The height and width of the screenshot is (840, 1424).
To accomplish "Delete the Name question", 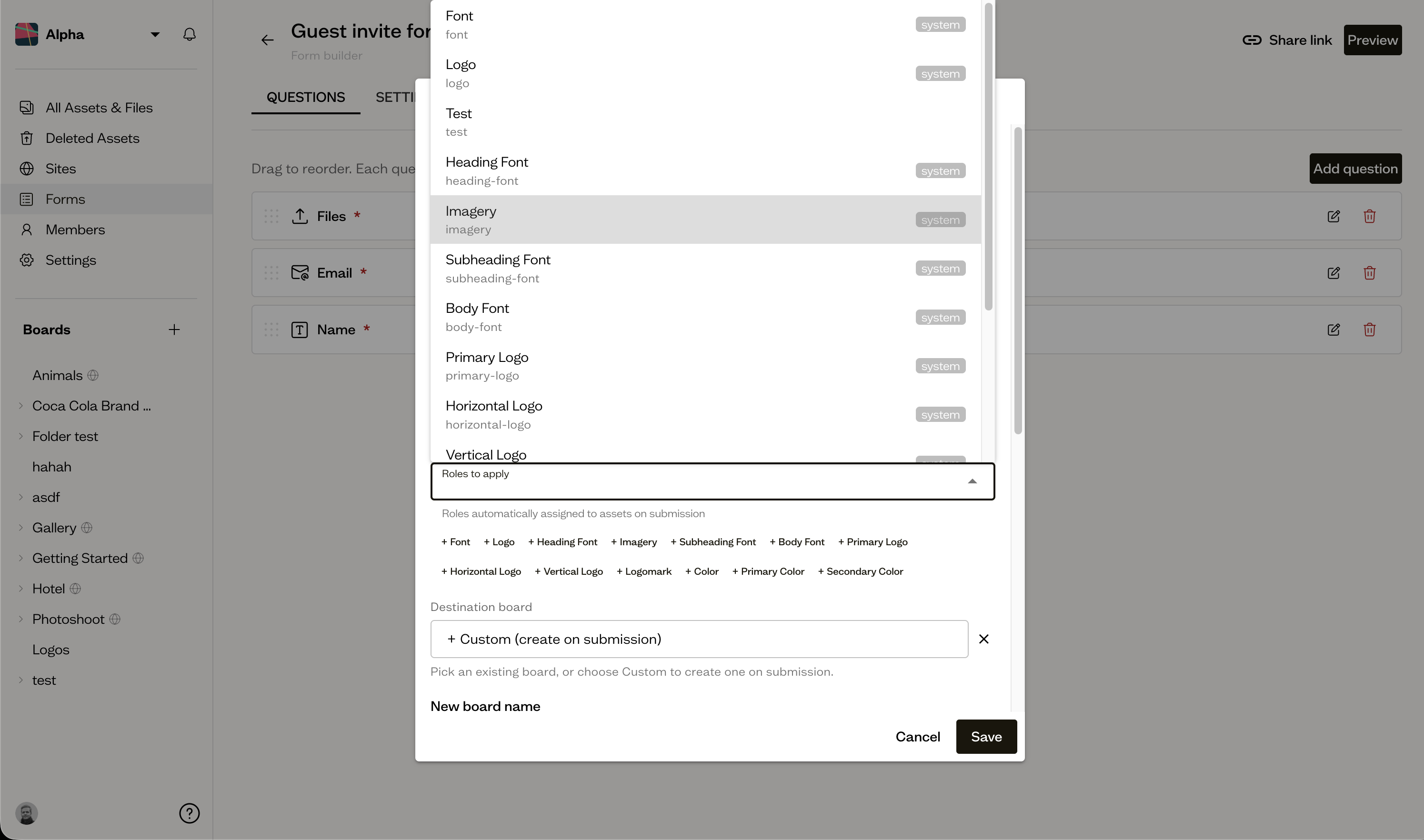I will click(1369, 330).
